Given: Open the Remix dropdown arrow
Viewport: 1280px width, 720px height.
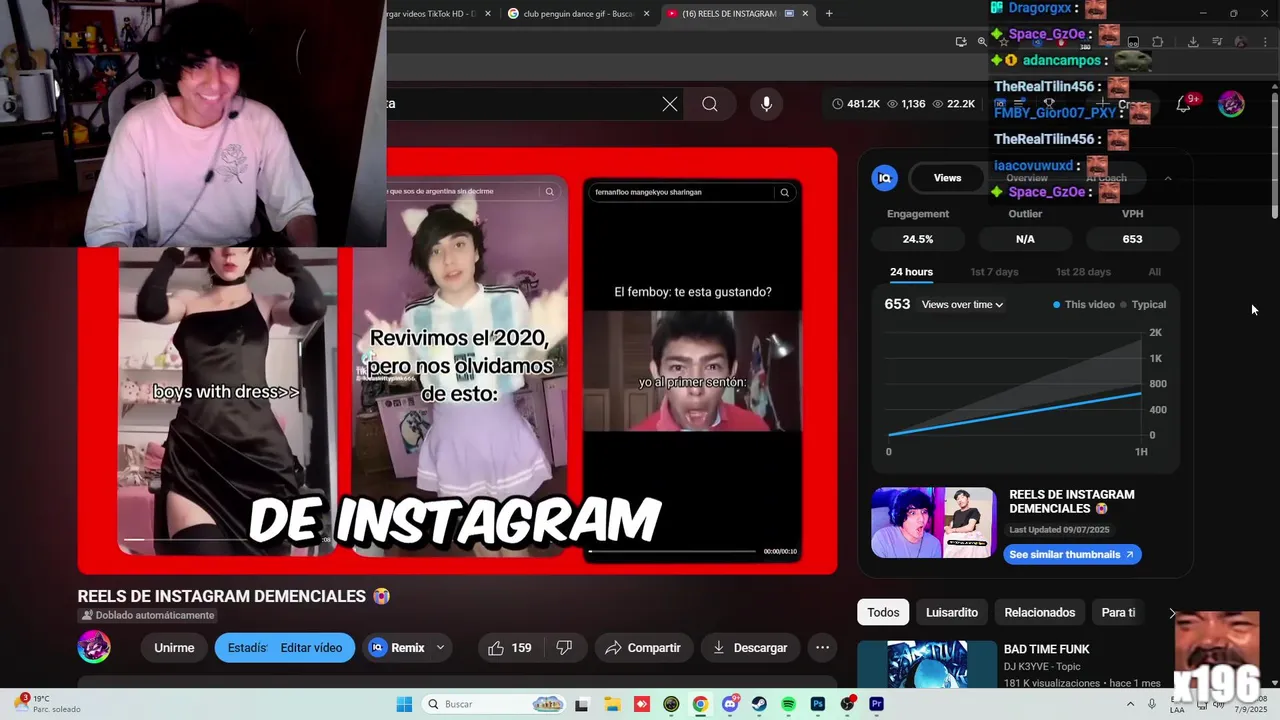Looking at the screenshot, I should pos(440,648).
